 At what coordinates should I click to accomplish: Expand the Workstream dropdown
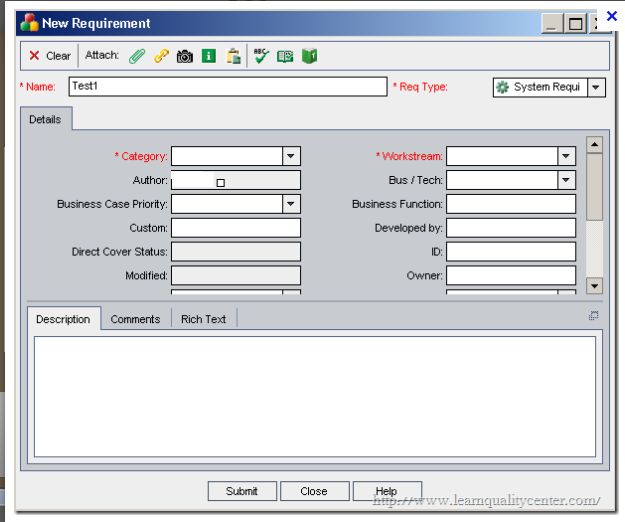(566, 156)
